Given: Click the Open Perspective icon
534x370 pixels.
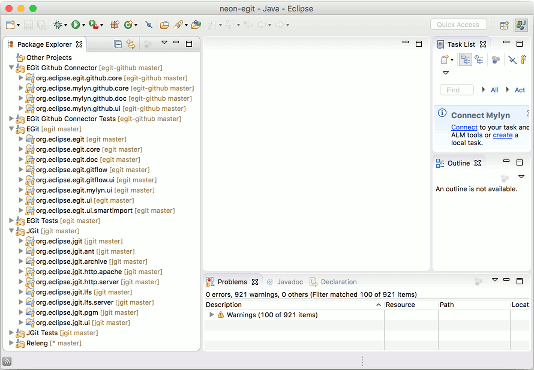Looking at the screenshot, I should (x=504, y=25).
